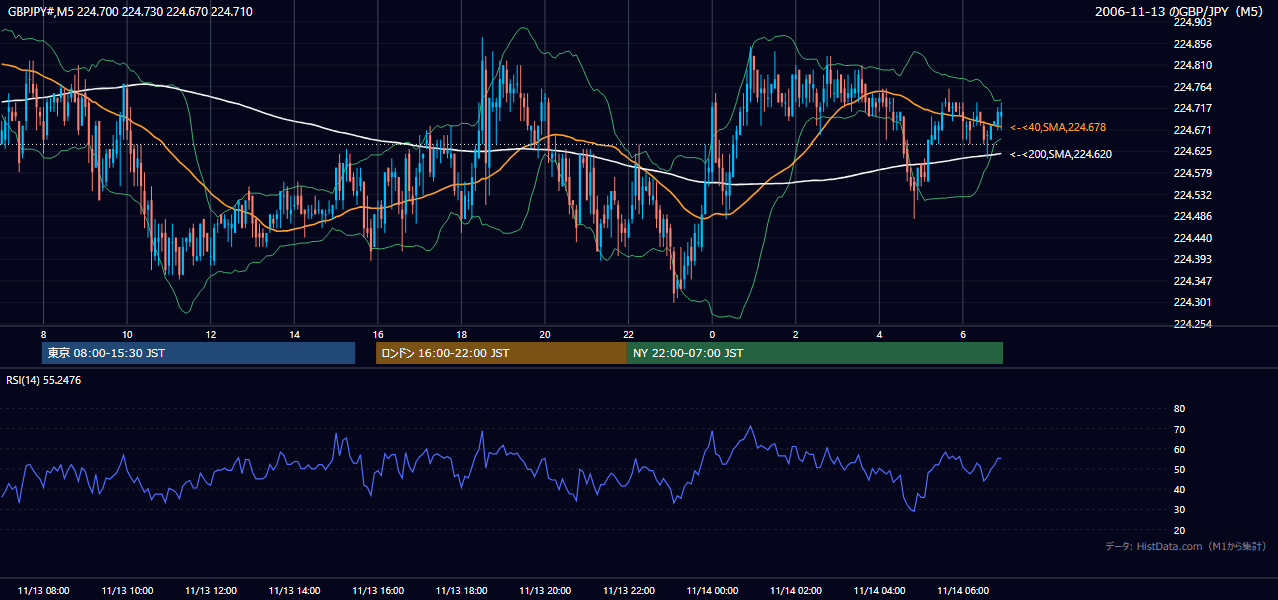Click the HistData.com data source credit
Image resolution: width=1278 pixels, height=600 pixels.
pyautogui.click(x=1186, y=546)
